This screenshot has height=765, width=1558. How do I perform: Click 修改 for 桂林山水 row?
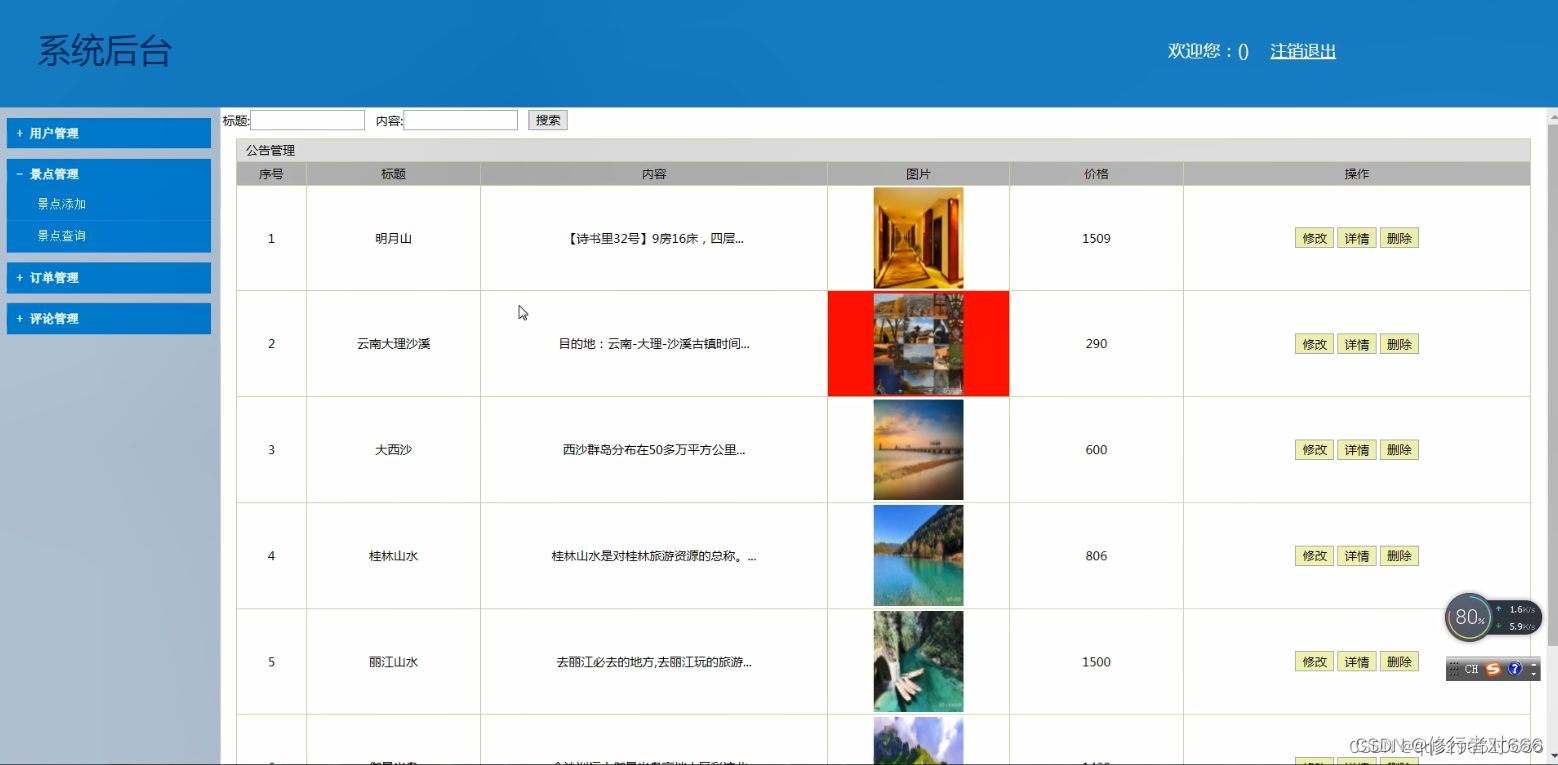[x=1314, y=556]
